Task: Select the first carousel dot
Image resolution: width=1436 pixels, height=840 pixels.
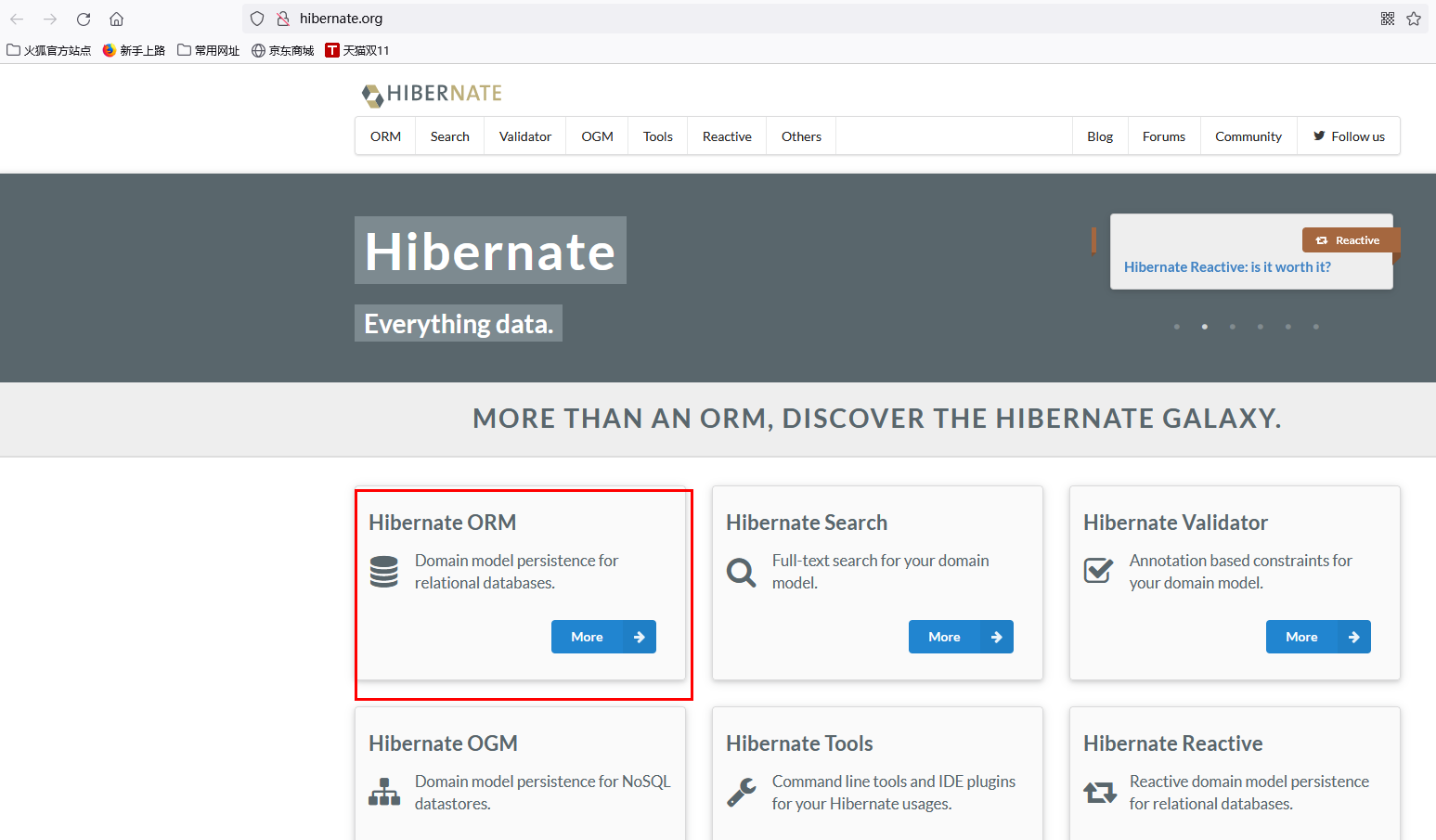Action: coord(1177,327)
